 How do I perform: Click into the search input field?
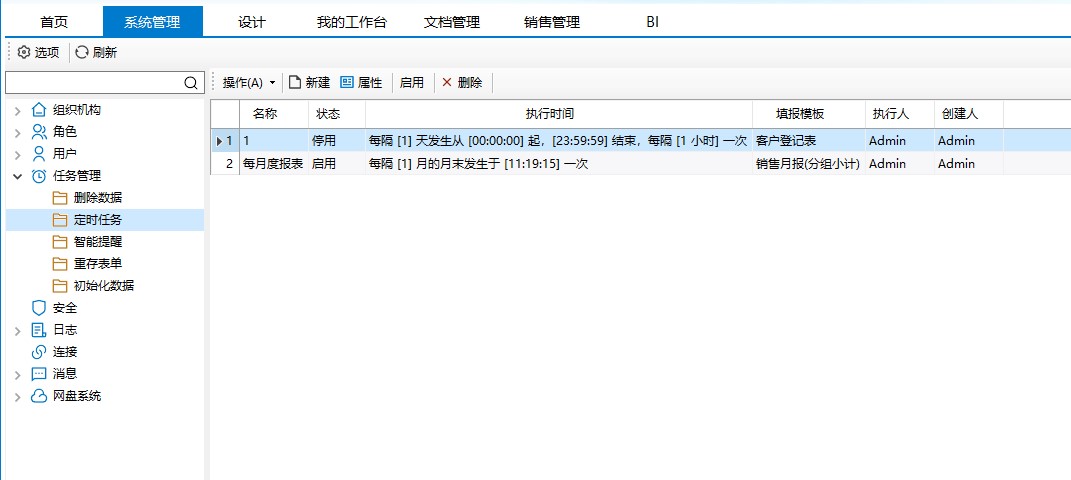click(x=94, y=83)
